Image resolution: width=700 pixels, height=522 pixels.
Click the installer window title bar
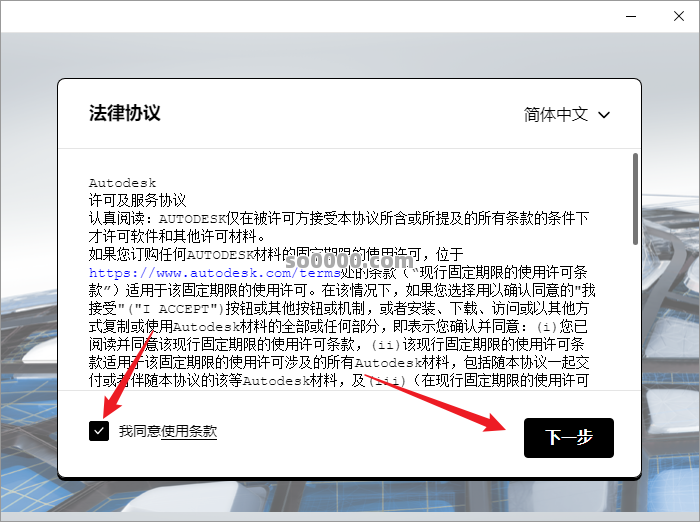(x=300, y=16)
